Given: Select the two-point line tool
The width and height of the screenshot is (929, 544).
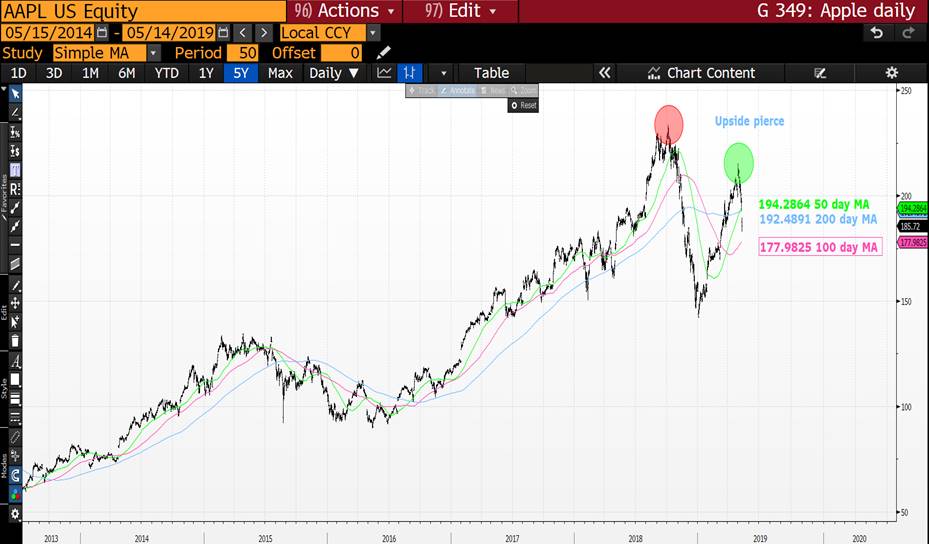Looking at the screenshot, I should tap(15, 208).
